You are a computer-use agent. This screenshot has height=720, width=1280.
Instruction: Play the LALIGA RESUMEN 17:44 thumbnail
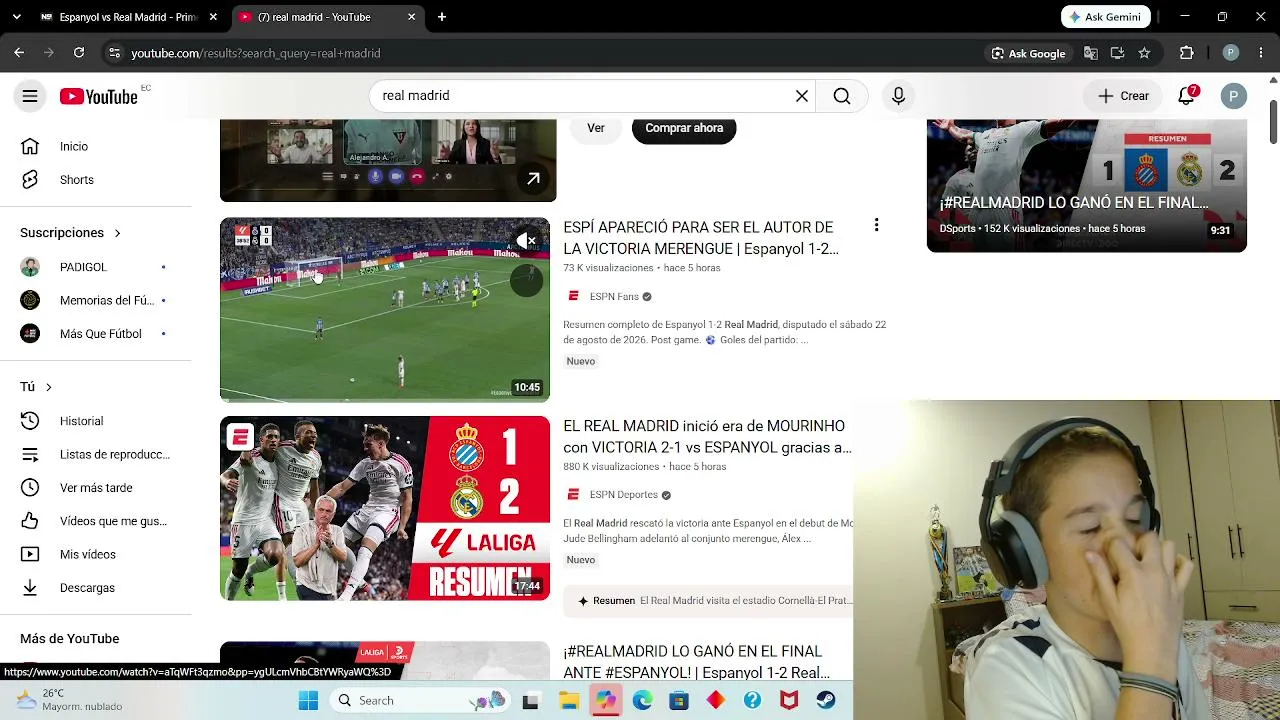[x=385, y=508]
